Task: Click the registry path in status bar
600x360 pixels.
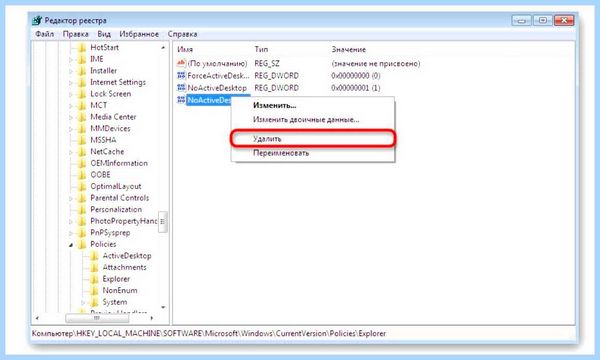Action: (x=209, y=333)
